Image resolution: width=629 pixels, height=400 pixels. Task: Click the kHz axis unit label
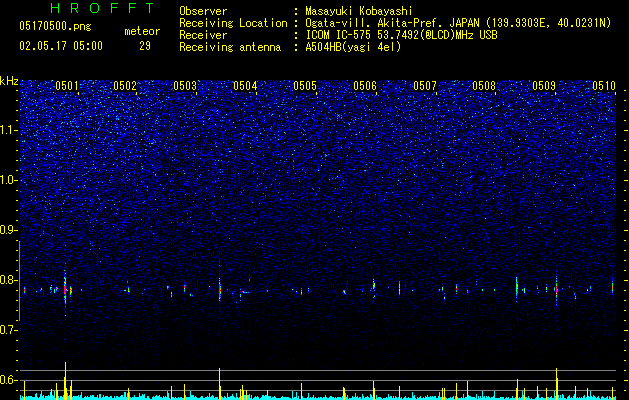tap(9, 81)
